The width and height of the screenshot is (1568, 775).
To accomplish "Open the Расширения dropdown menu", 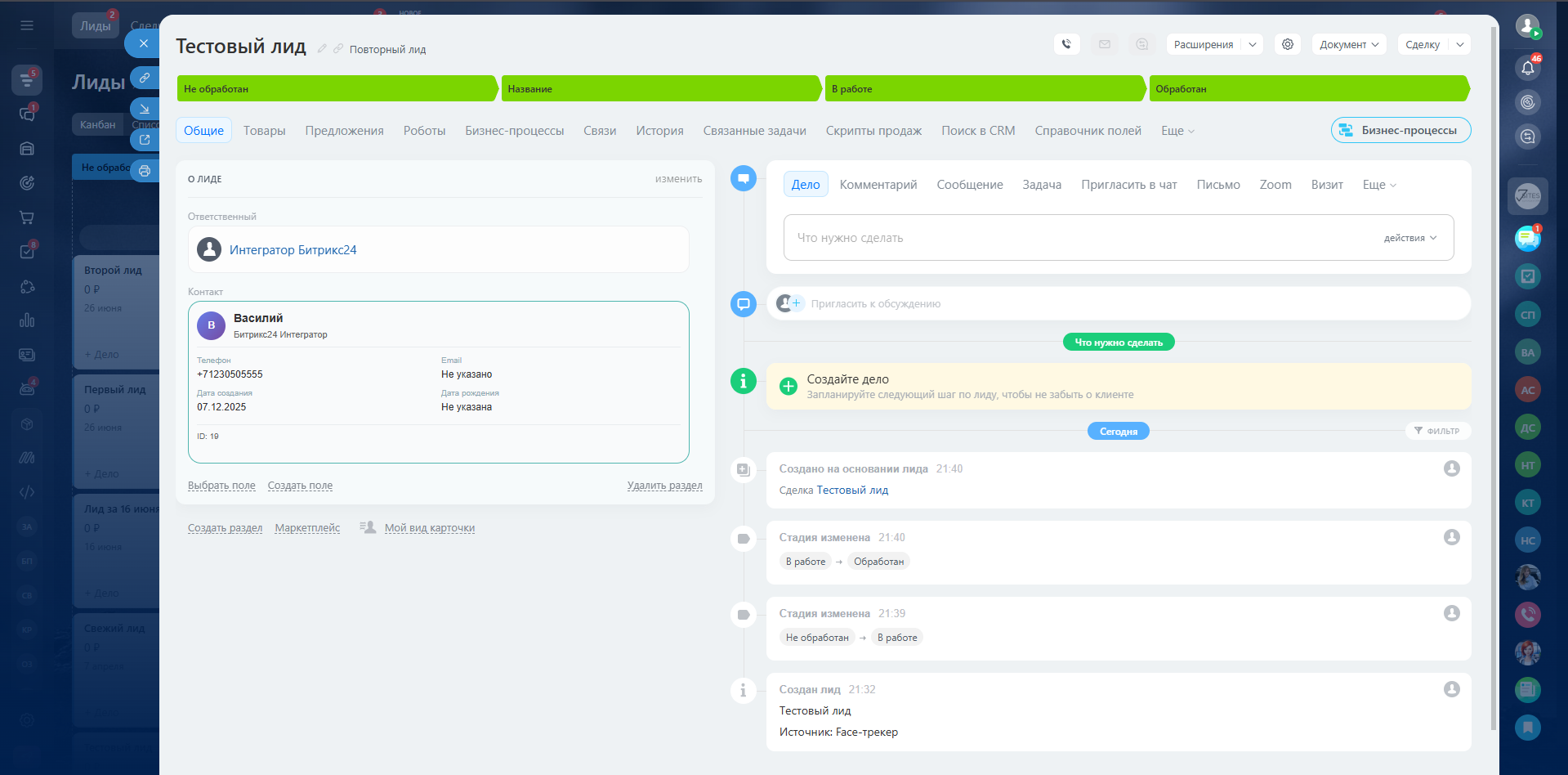I will [x=1214, y=44].
